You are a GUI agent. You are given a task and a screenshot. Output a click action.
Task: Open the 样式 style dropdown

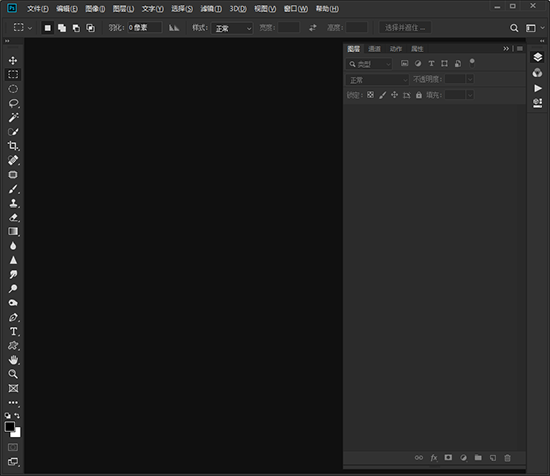point(232,28)
